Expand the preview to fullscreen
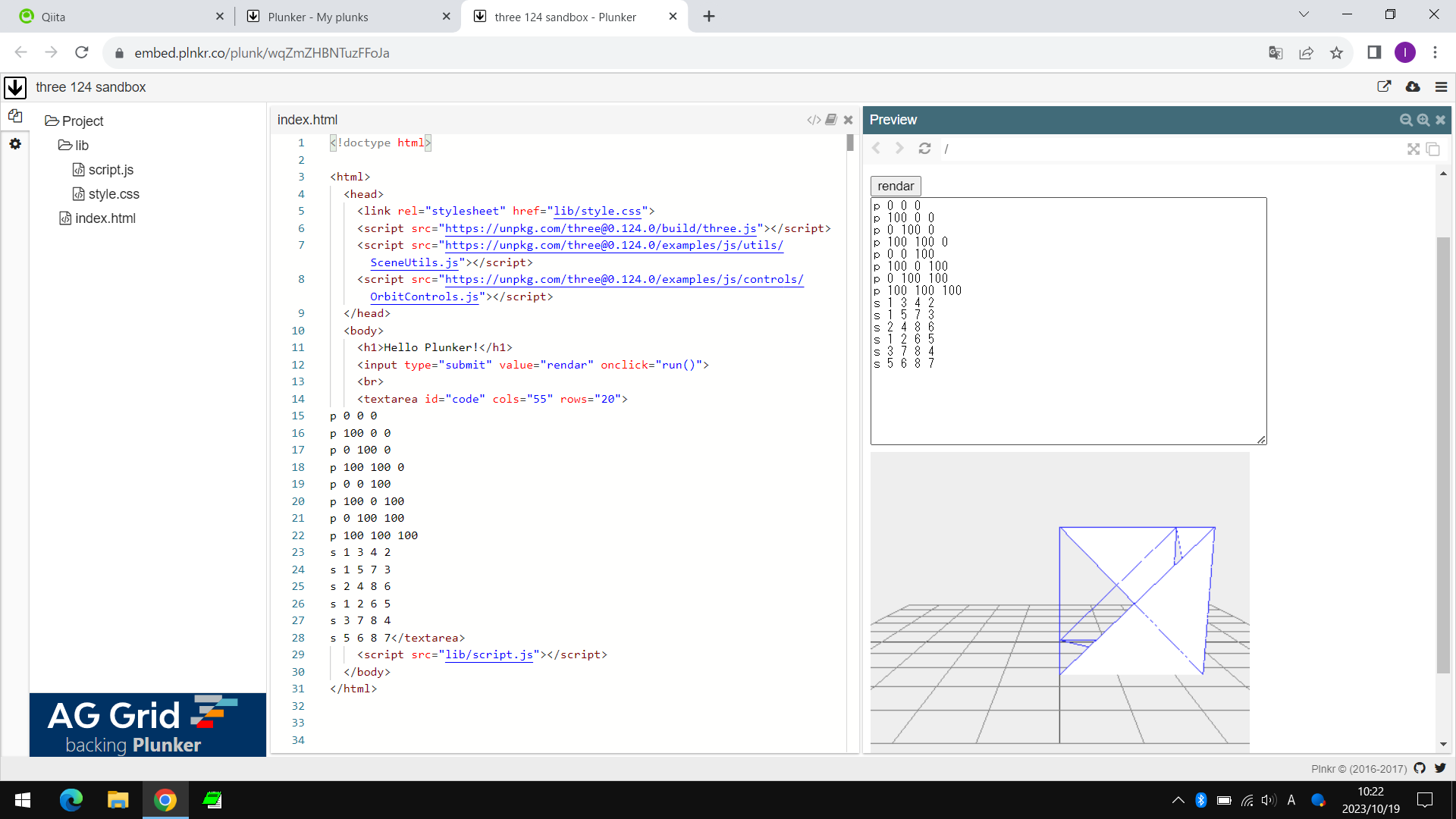The height and width of the screenshot is (819, 1456). point(1414,149)
